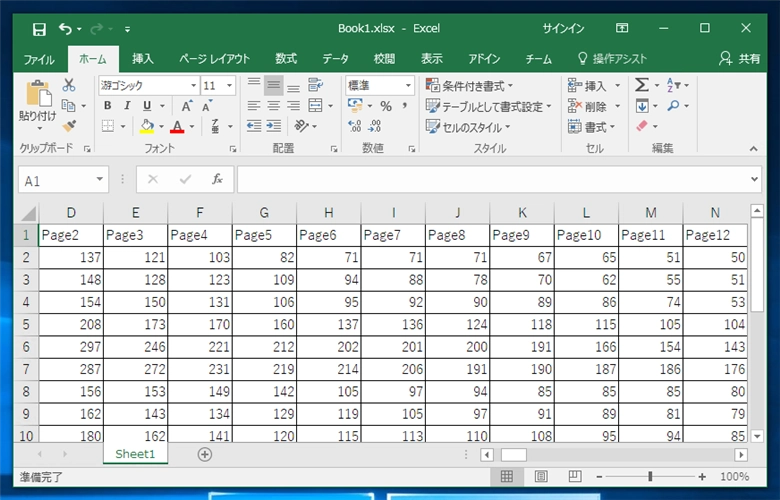Click the Cut scissors icon
The image size is (780, 500).
pyautogui.click(x=69, y=85)
